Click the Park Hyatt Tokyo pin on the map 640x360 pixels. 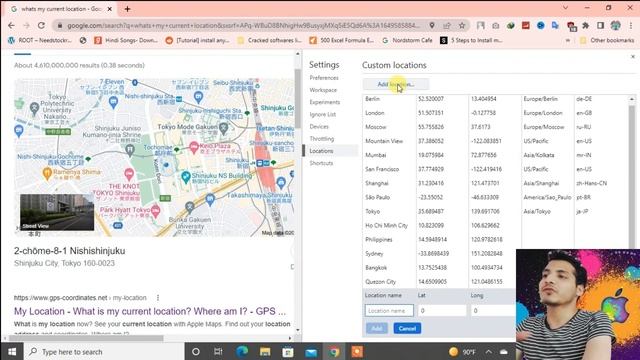pos(155,211)
